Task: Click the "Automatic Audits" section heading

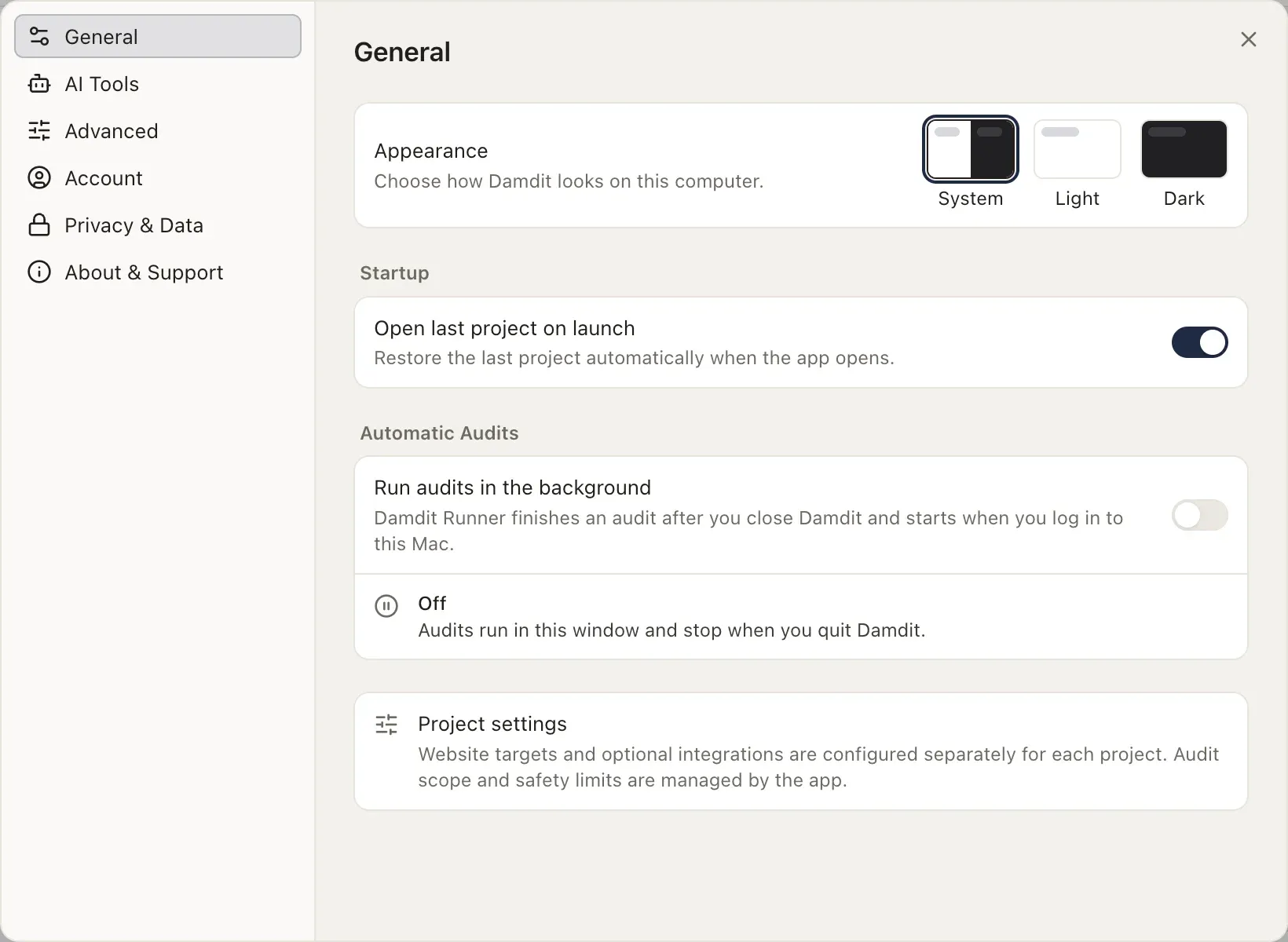Action: 439,433
